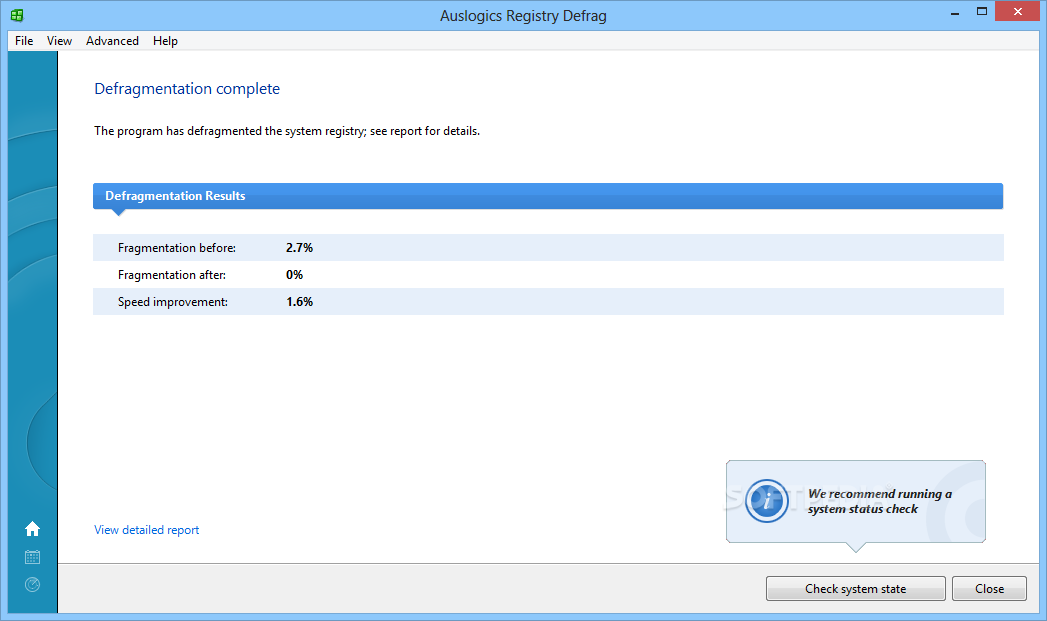This screenshot has width=1047, height=621.
Task: Close the window with the red X
Action: (x=1018, y=11)
